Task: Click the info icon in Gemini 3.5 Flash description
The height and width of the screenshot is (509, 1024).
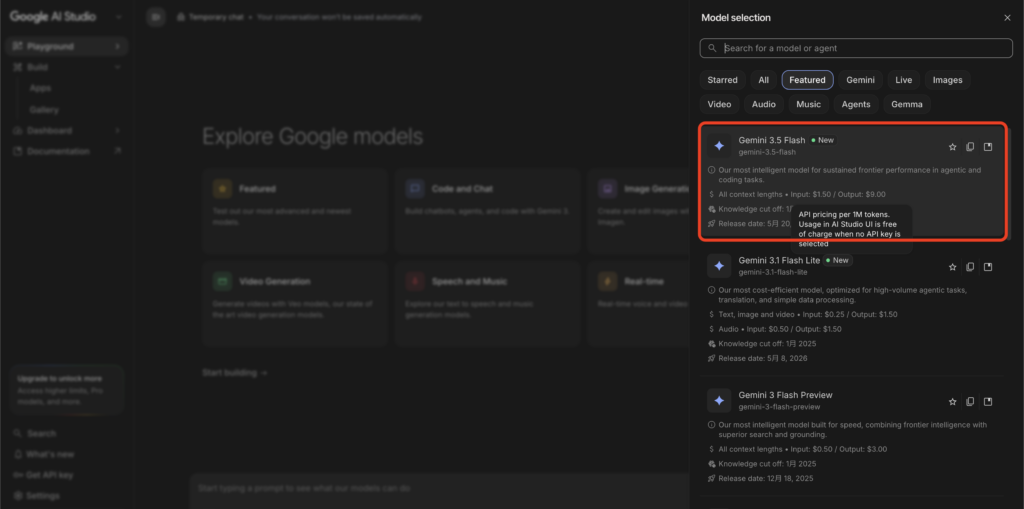Action: pos(712,170)
